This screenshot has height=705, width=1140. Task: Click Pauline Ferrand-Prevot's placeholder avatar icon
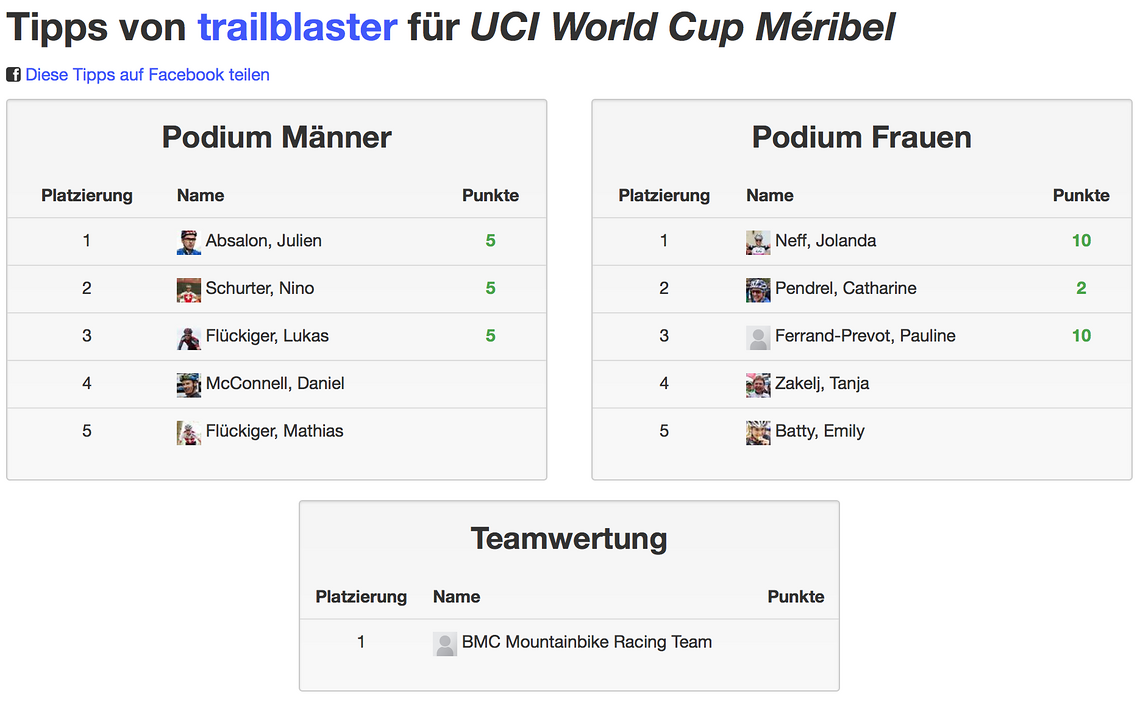[x=758, y=337]
